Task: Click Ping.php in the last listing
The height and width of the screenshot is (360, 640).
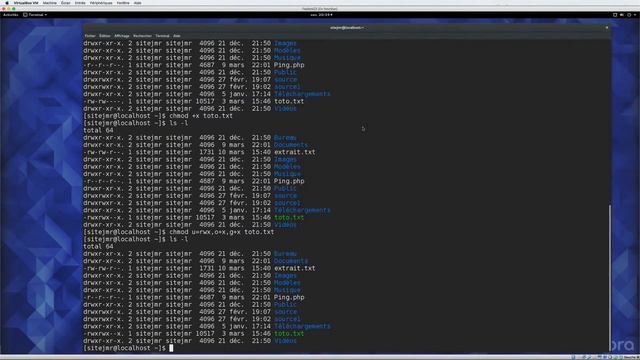Action: tap(289, 297)
